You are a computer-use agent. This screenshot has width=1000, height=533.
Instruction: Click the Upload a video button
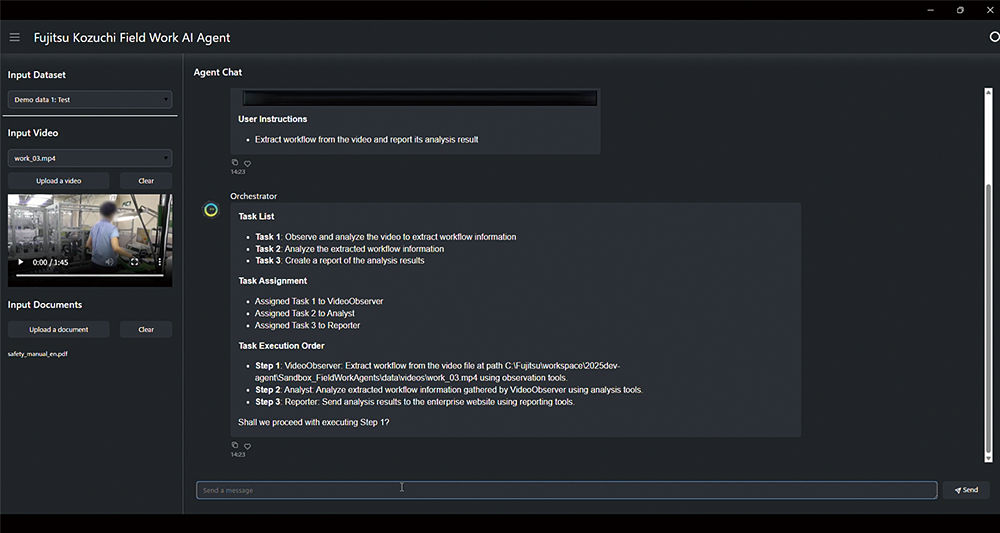59,181
